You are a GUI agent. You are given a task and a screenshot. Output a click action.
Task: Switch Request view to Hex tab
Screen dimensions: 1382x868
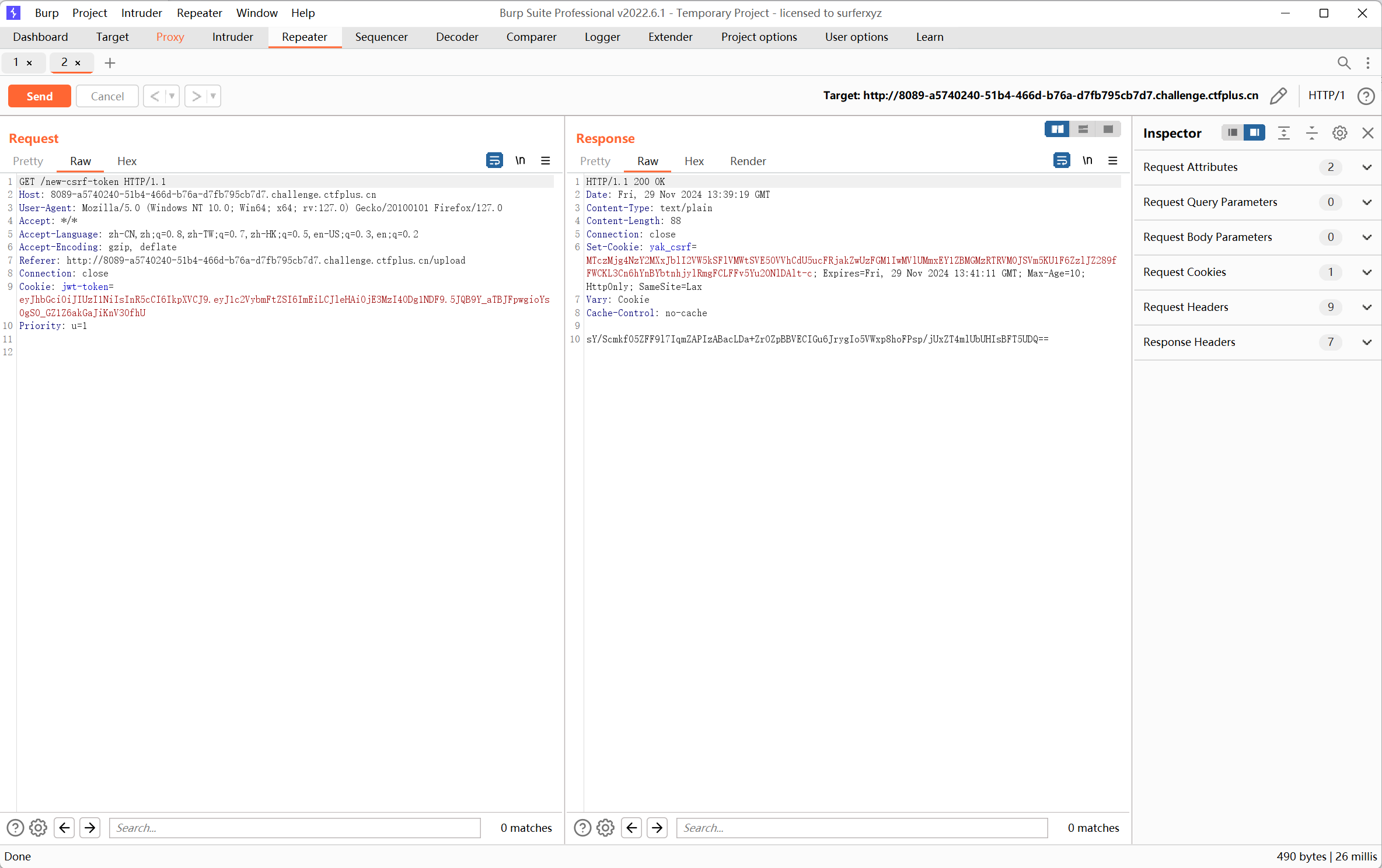(x=127, y=161)
